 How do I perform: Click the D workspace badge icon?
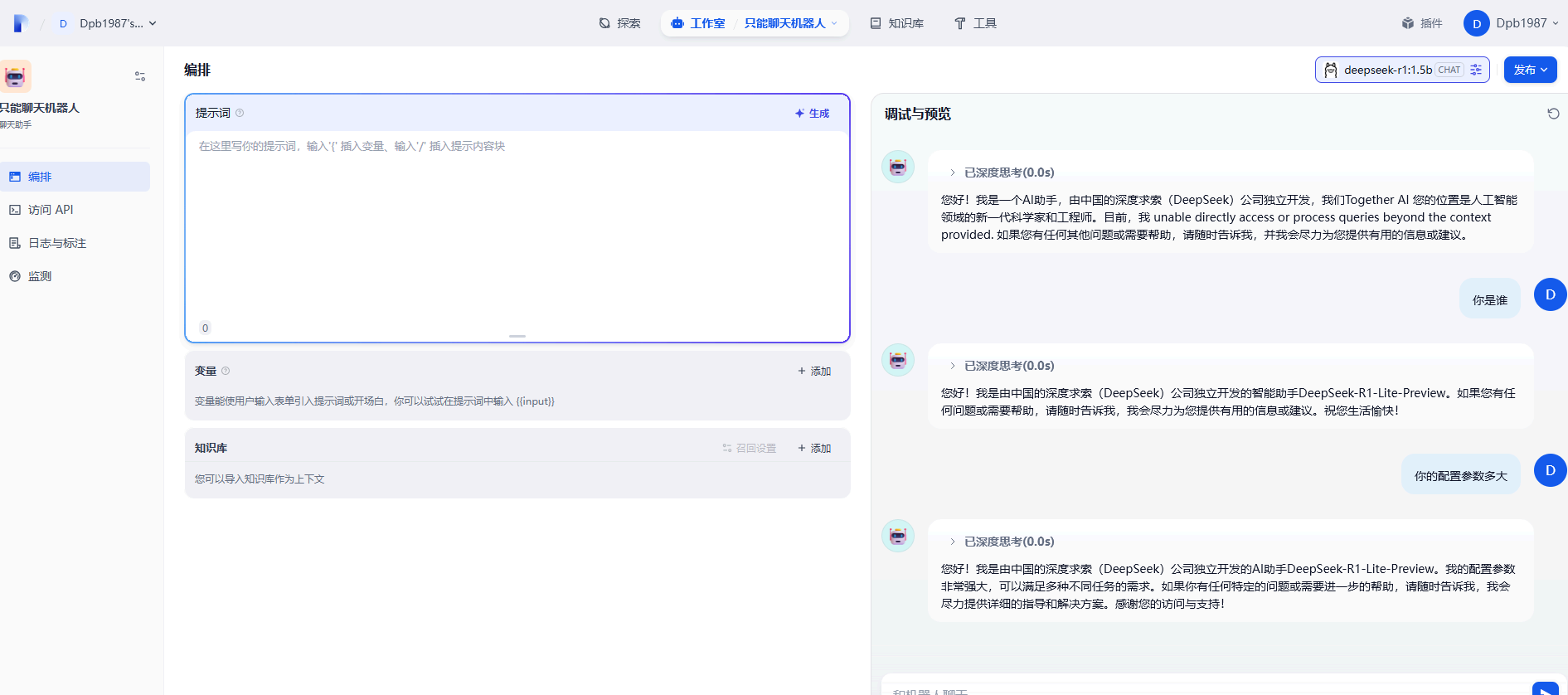pyautogui.click(x=63, y=23)
